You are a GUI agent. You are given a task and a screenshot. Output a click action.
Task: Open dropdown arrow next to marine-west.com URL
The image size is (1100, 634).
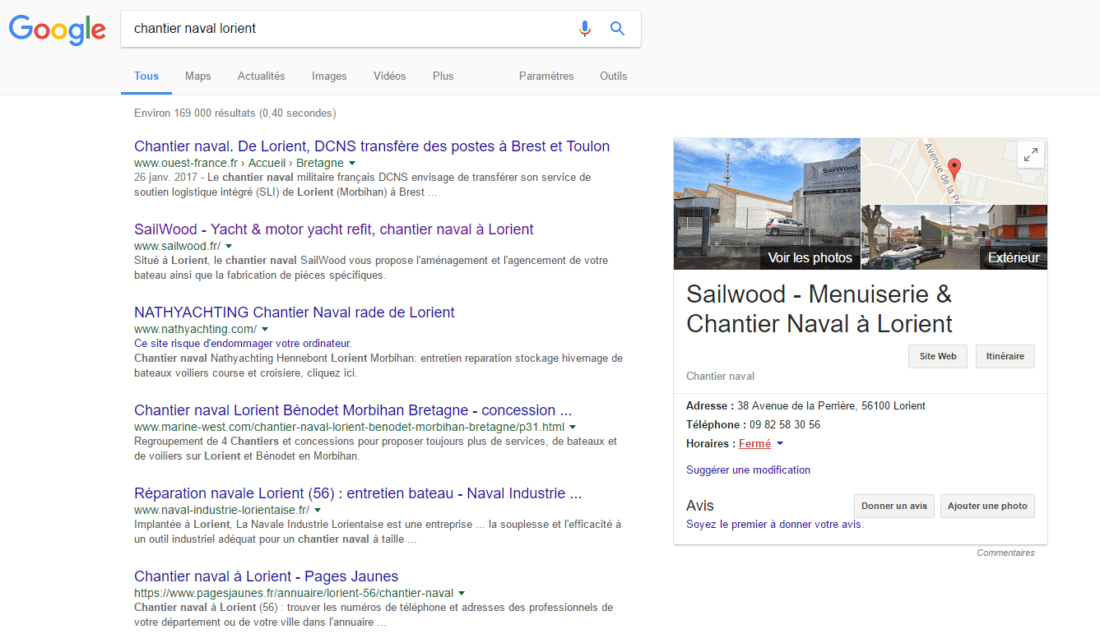572,427
